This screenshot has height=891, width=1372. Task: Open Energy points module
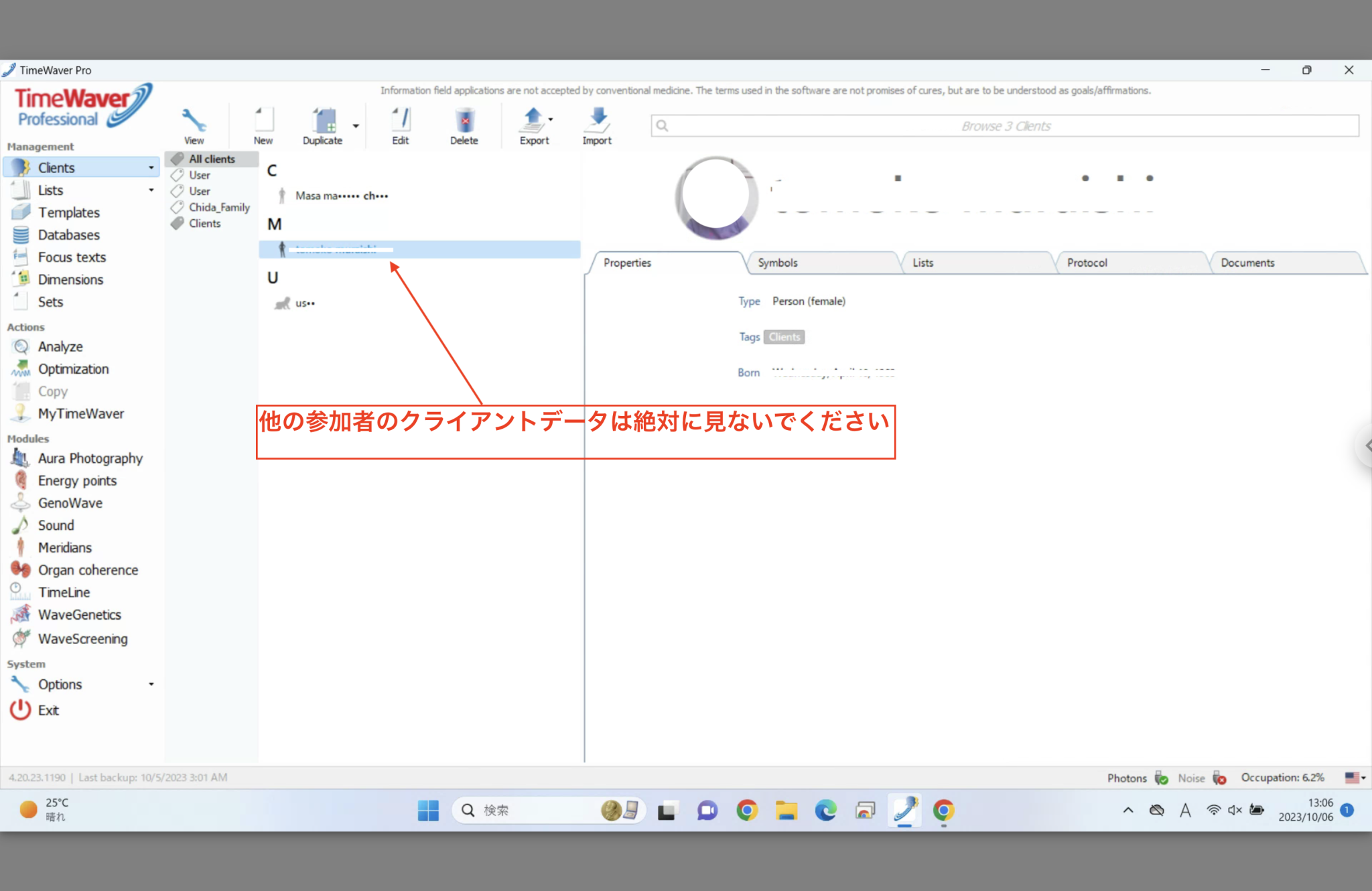point(76,480)
